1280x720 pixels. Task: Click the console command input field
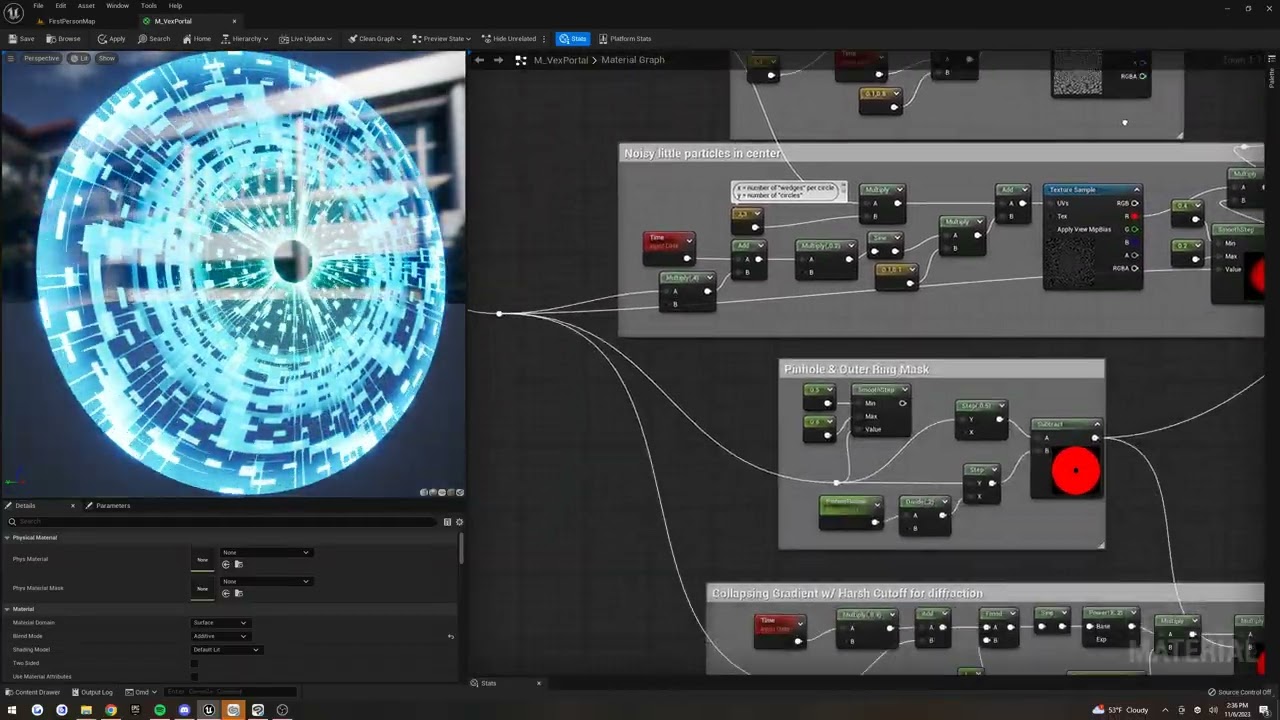point(230,692)
